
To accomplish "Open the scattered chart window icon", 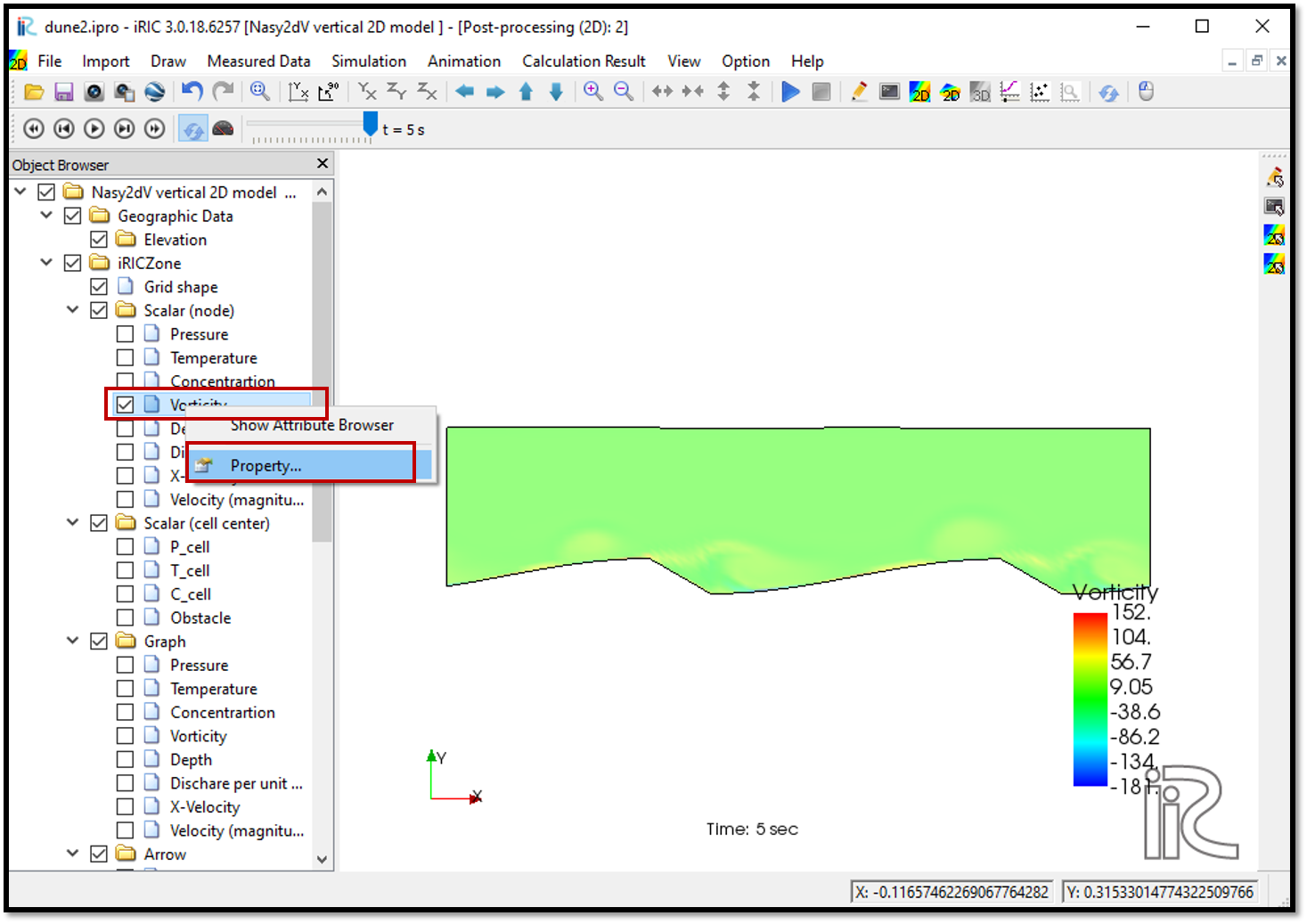I will pos(1040,92).
